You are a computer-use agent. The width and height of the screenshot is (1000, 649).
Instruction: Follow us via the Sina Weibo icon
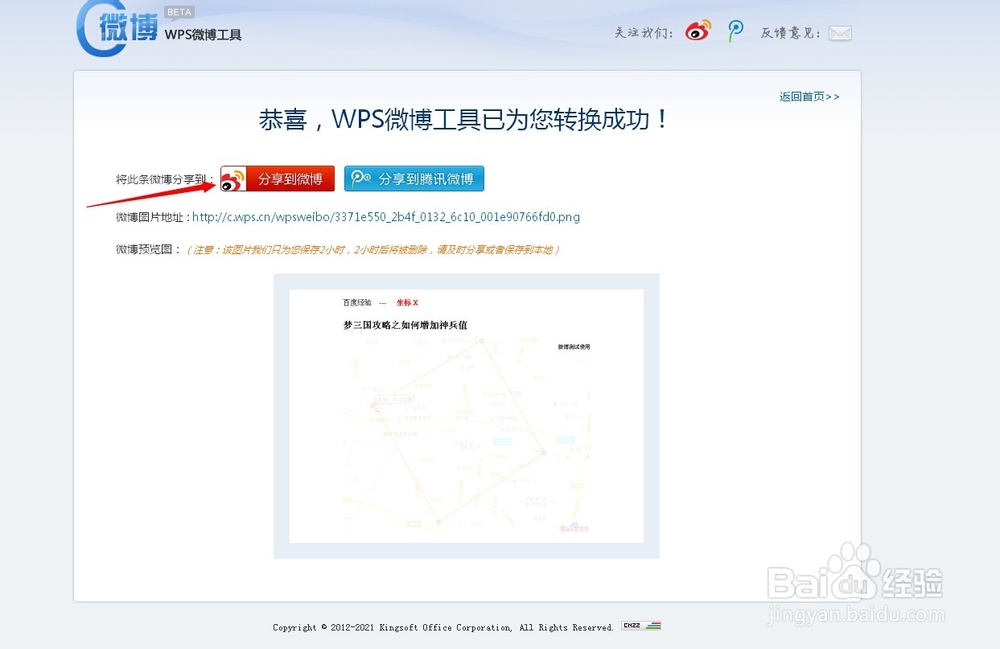[x=698, y=31]
